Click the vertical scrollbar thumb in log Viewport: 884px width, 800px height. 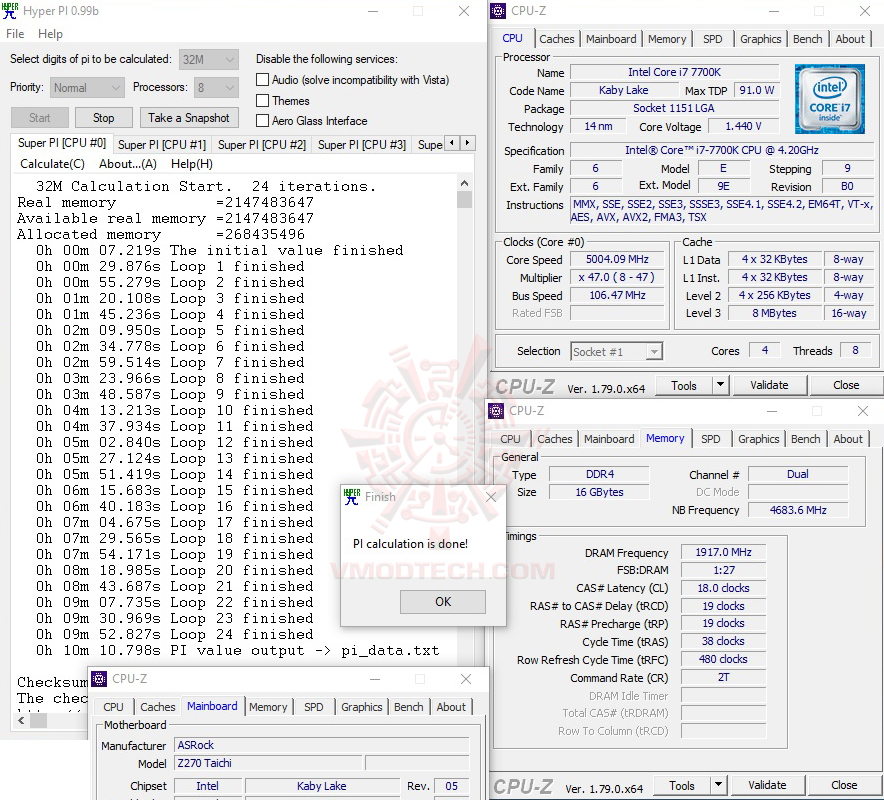point(464,200)
